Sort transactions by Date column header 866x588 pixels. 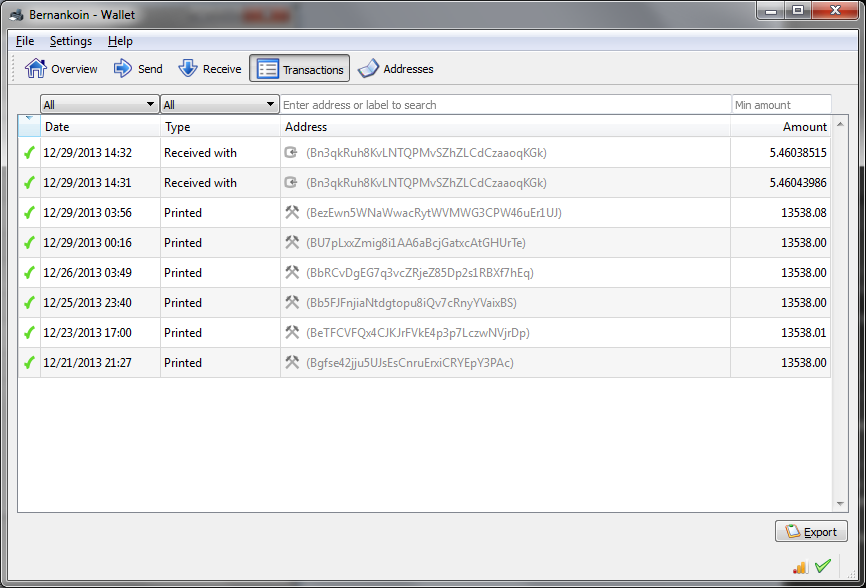pos(100,126)
